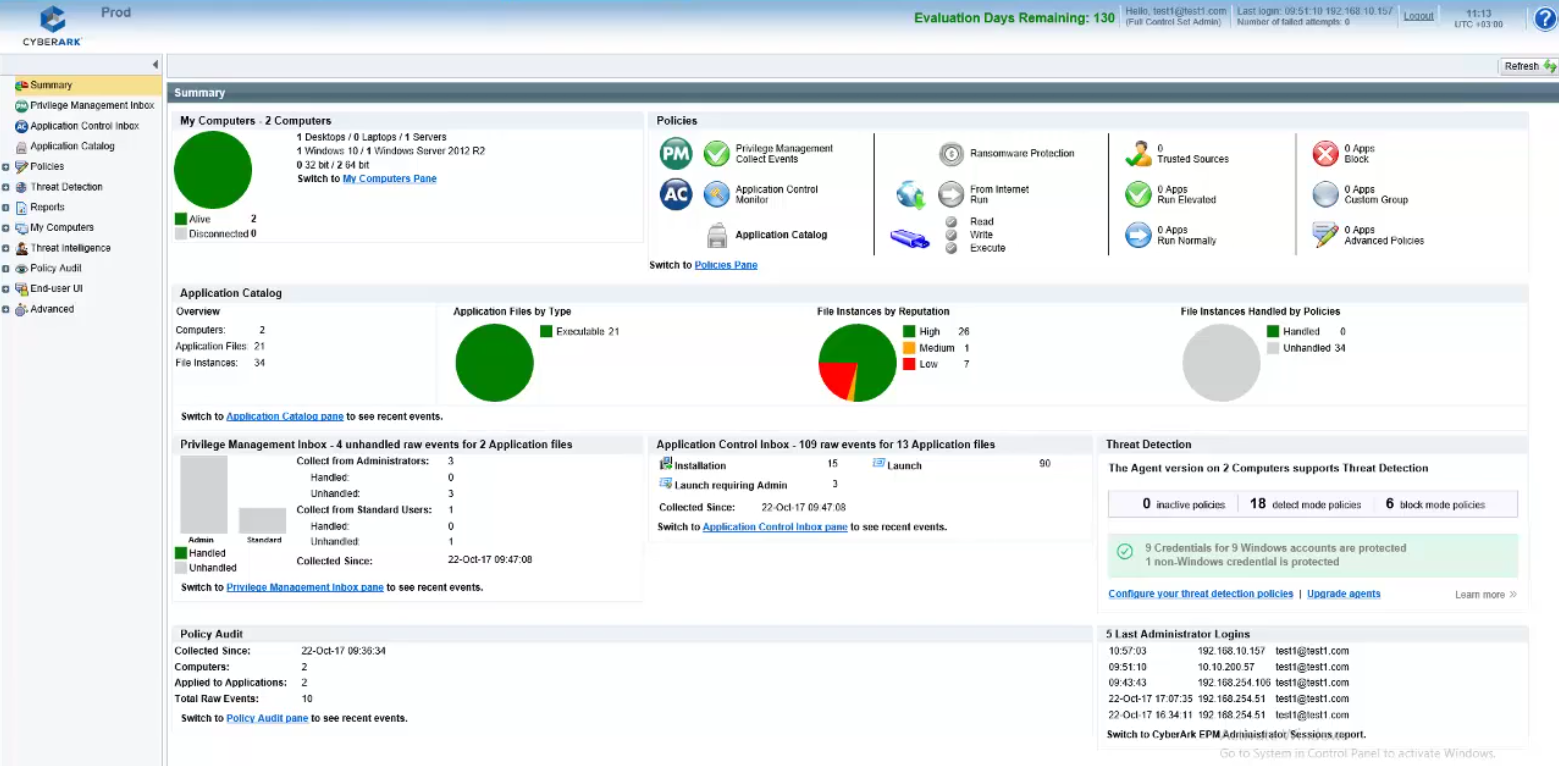The height and width of the screenshot is (766, 1560).
Task: Click the Custom Group sphere icon
Action: (1325, 194)
